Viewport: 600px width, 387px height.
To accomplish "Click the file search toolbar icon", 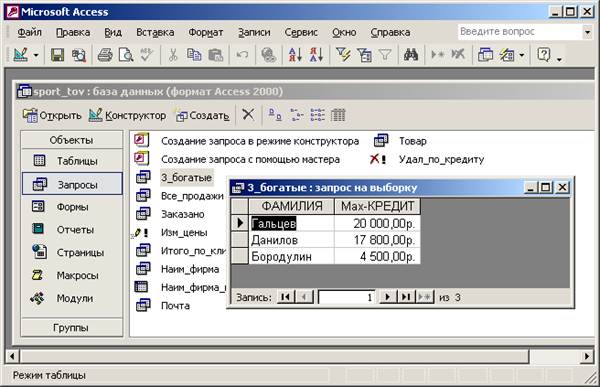I will 79,55.
